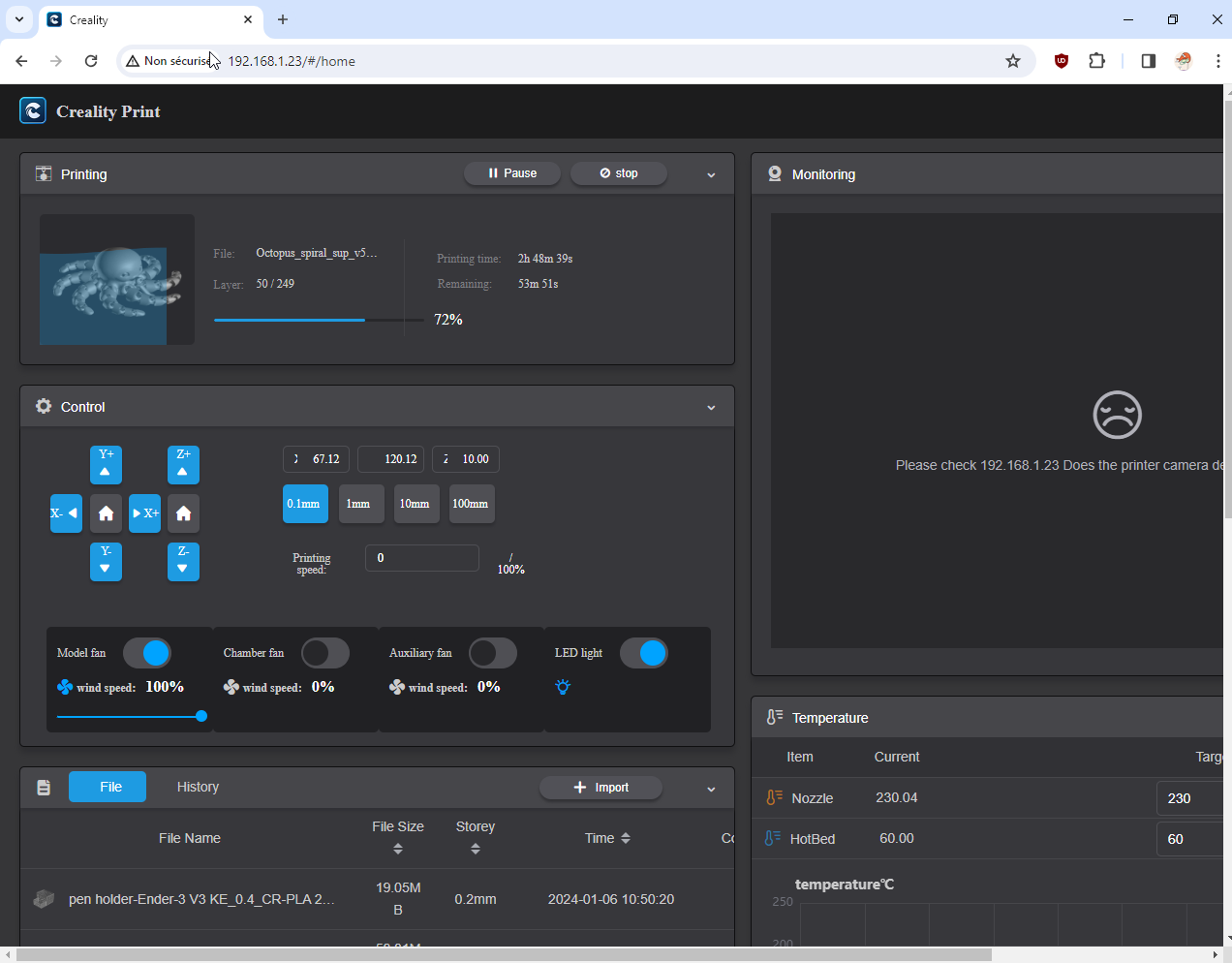1232x963 pixels.
Task: Open the browser three-dot menu
Action: click(1217, 61)
